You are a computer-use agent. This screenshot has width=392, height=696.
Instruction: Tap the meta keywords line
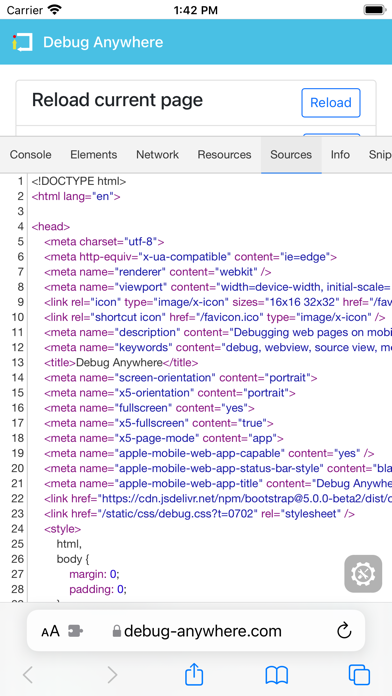click(218, 347)
